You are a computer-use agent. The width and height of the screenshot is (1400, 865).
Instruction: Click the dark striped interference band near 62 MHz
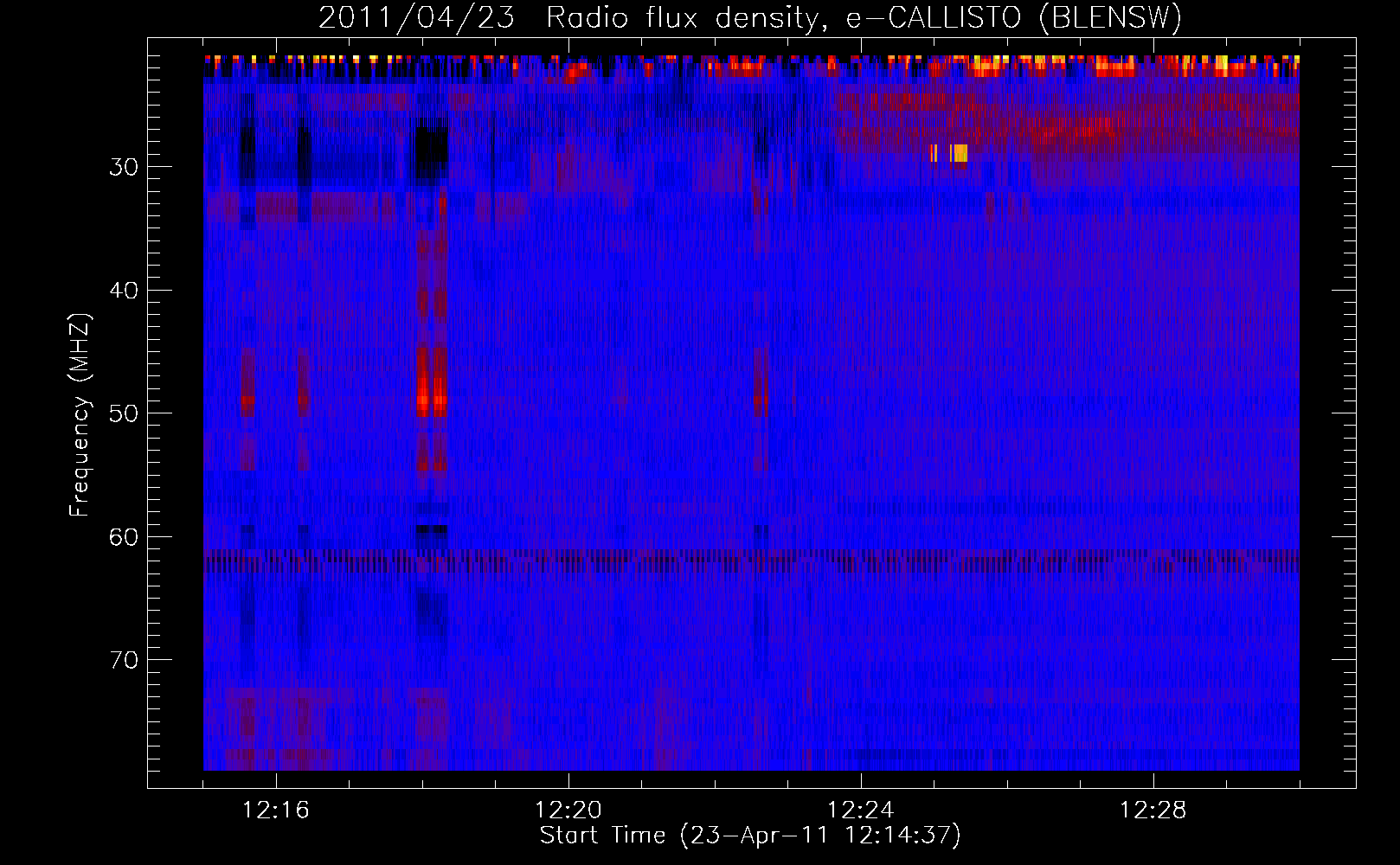(x=751, y=561)
